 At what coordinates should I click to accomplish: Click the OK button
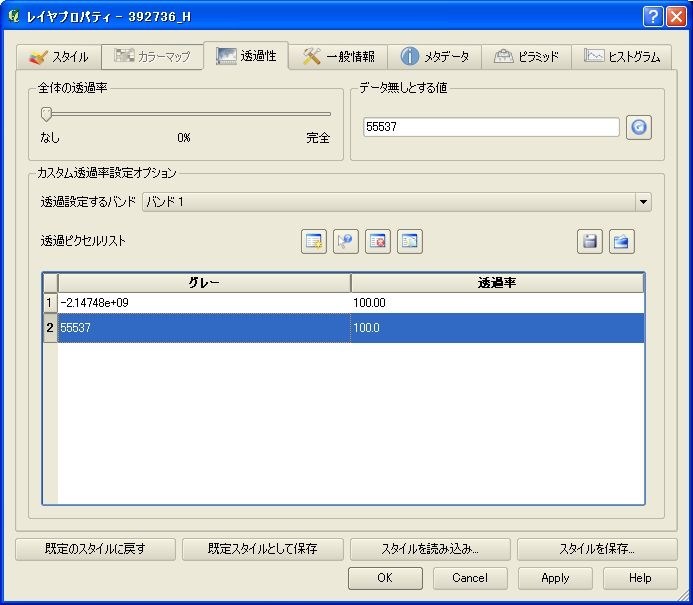point(385,578)
